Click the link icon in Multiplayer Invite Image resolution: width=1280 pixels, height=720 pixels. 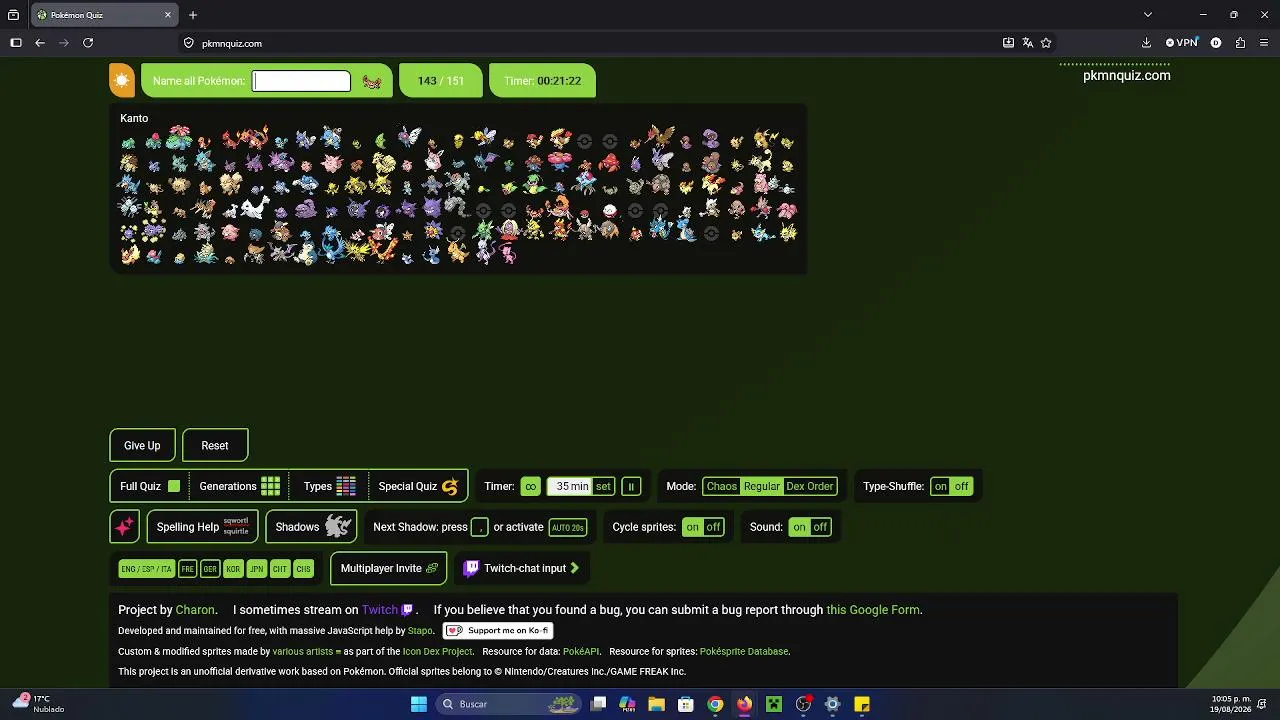pos(432,568)
